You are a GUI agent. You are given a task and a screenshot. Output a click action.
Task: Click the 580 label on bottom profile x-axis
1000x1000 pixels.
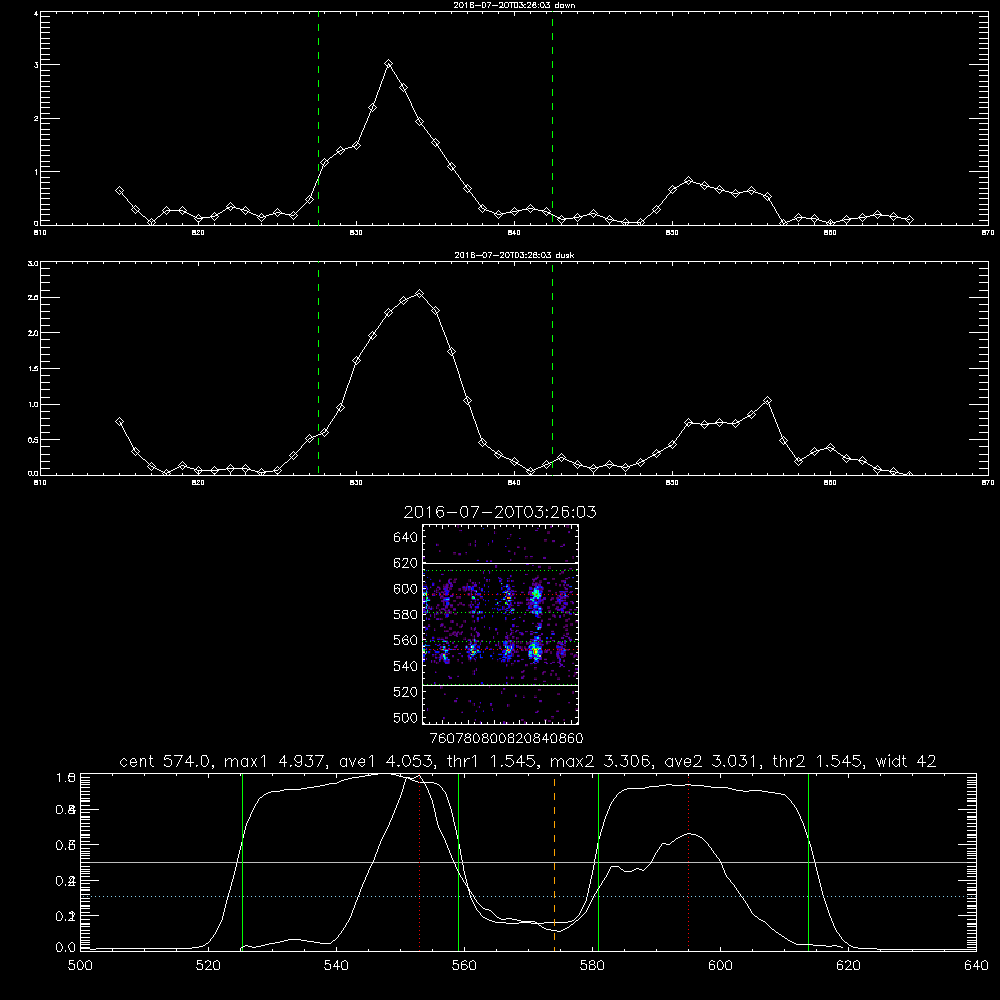click(x=592, y=965)
